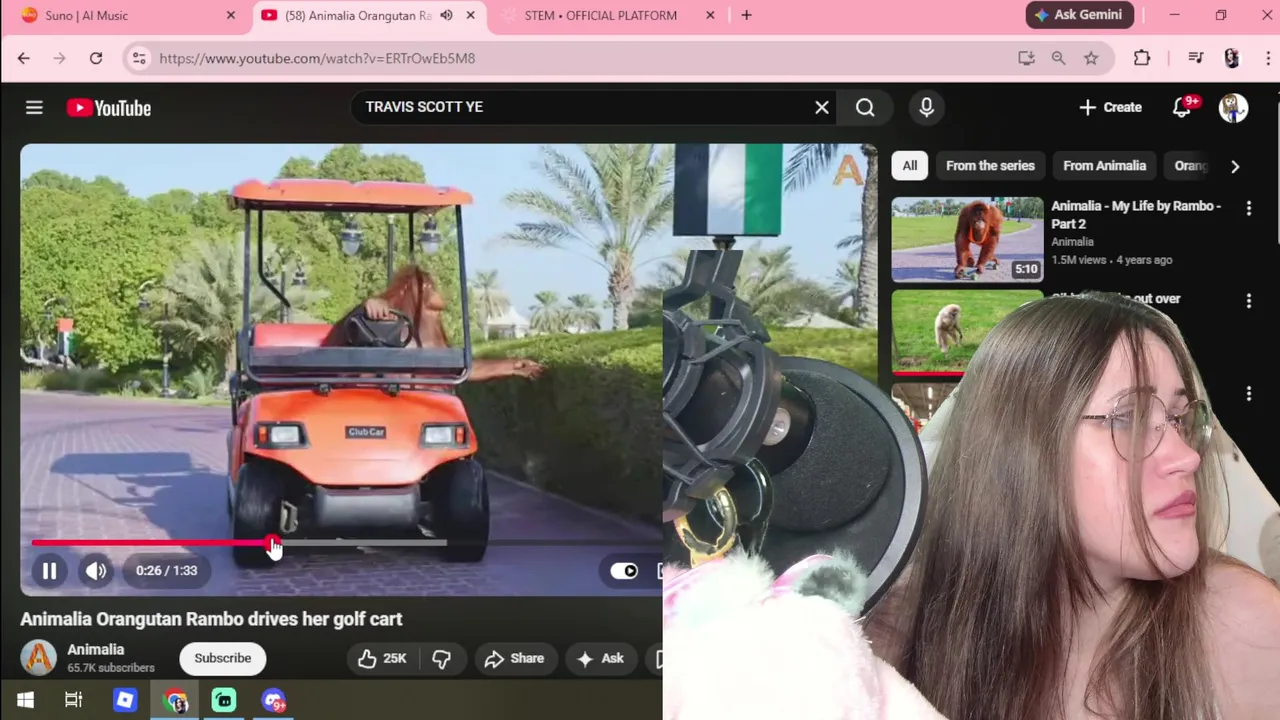Like the video with the 25K thumbs-up
The width and height of the screenshot is (1280, 720).
[x=382, y=658]
